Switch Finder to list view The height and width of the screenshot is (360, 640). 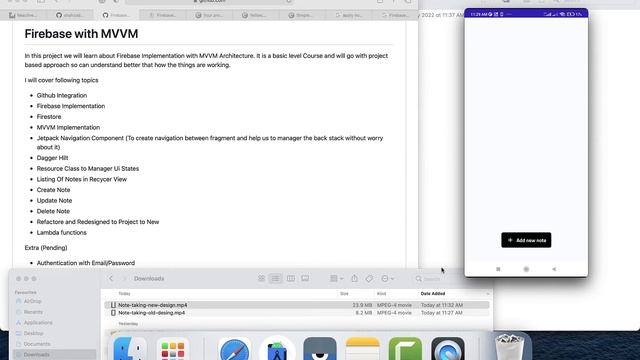(x=276, y=279)
